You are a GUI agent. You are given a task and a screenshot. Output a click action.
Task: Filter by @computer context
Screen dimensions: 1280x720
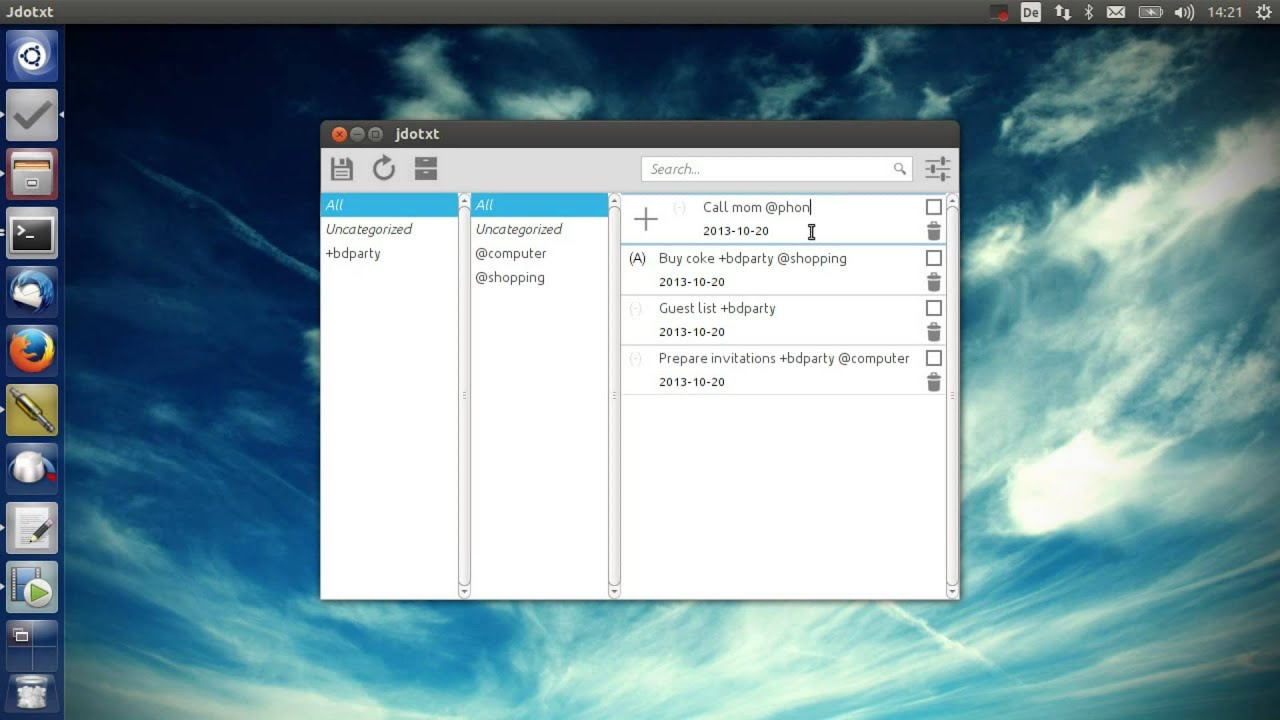539,253
